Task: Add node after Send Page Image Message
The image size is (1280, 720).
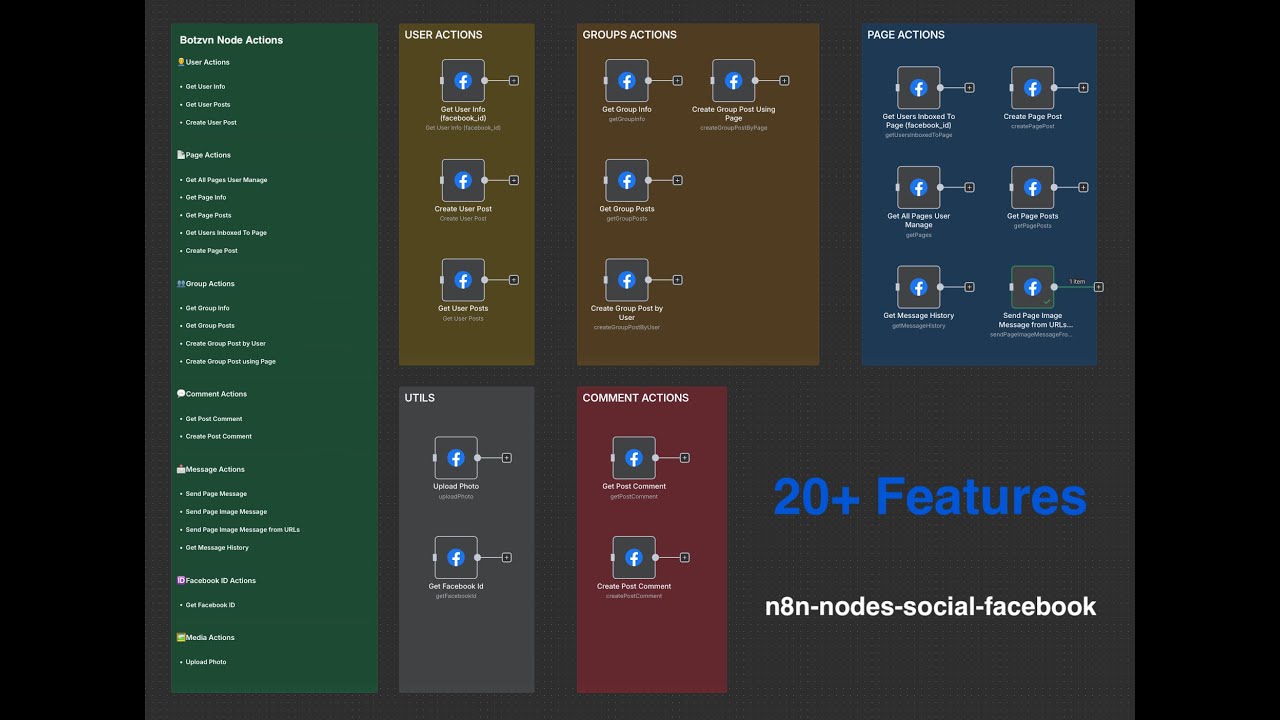Action: click(1099, 287)
